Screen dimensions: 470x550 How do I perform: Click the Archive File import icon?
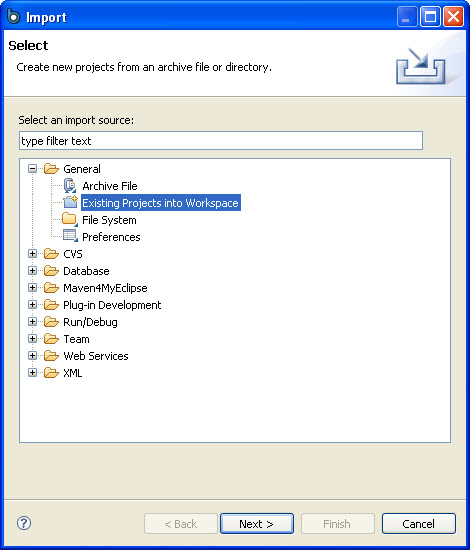pos(70,186)
